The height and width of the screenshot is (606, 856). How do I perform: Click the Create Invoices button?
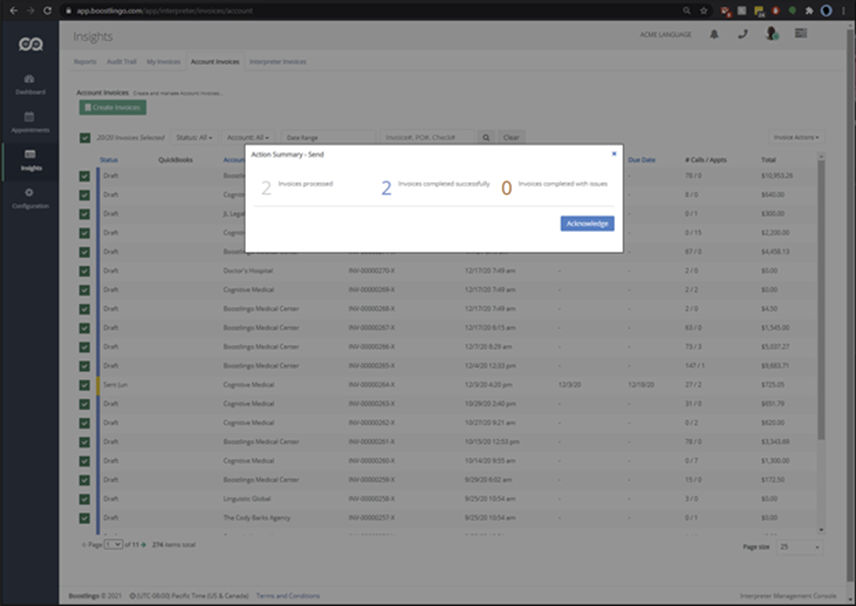tap(112, 107)
